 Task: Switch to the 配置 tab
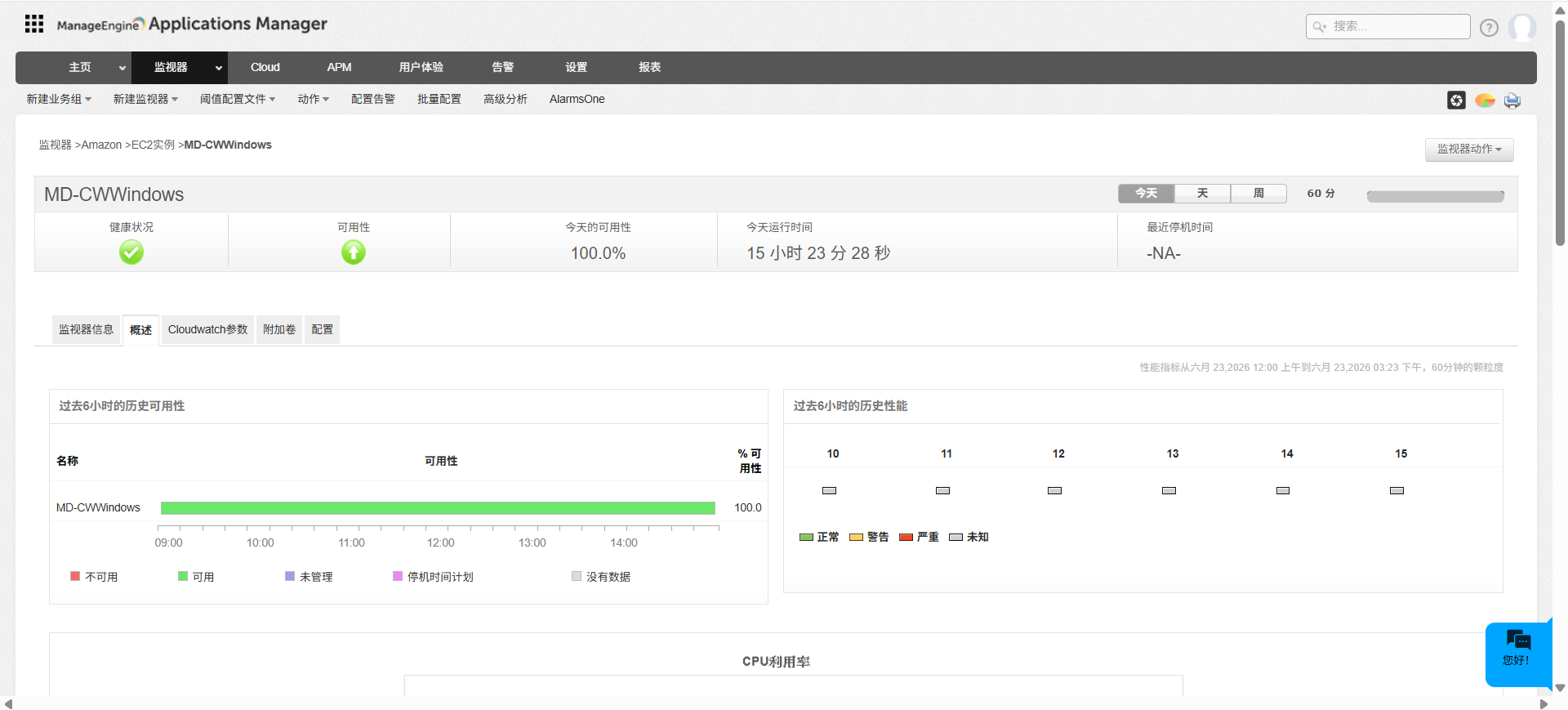click(322, 329)
